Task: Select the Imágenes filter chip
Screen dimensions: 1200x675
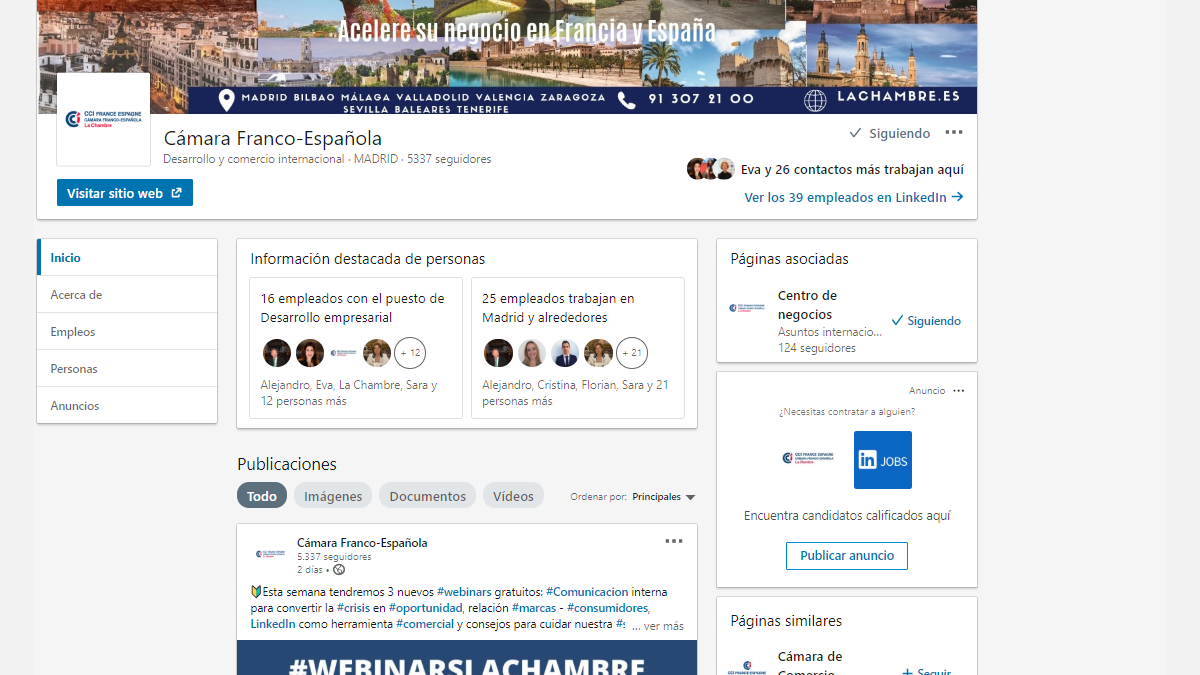Action: (333, 496)
